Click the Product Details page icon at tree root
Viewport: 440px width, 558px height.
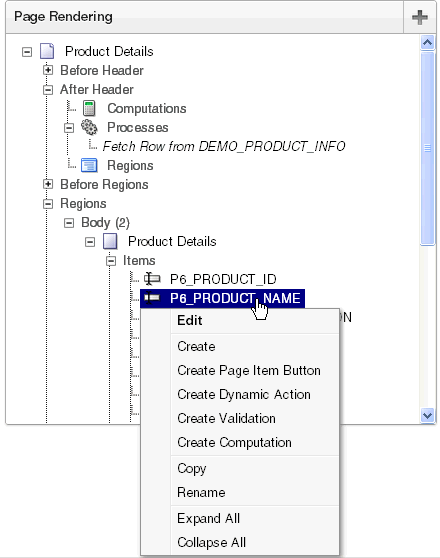[x=47, y=51]
